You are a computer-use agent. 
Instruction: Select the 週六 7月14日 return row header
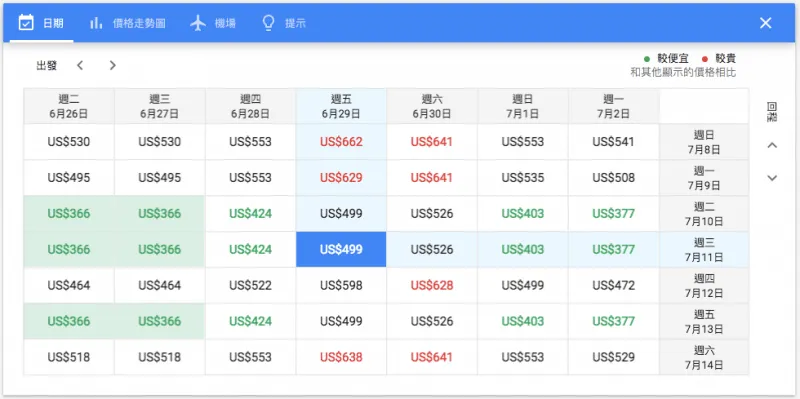(704, 358)
